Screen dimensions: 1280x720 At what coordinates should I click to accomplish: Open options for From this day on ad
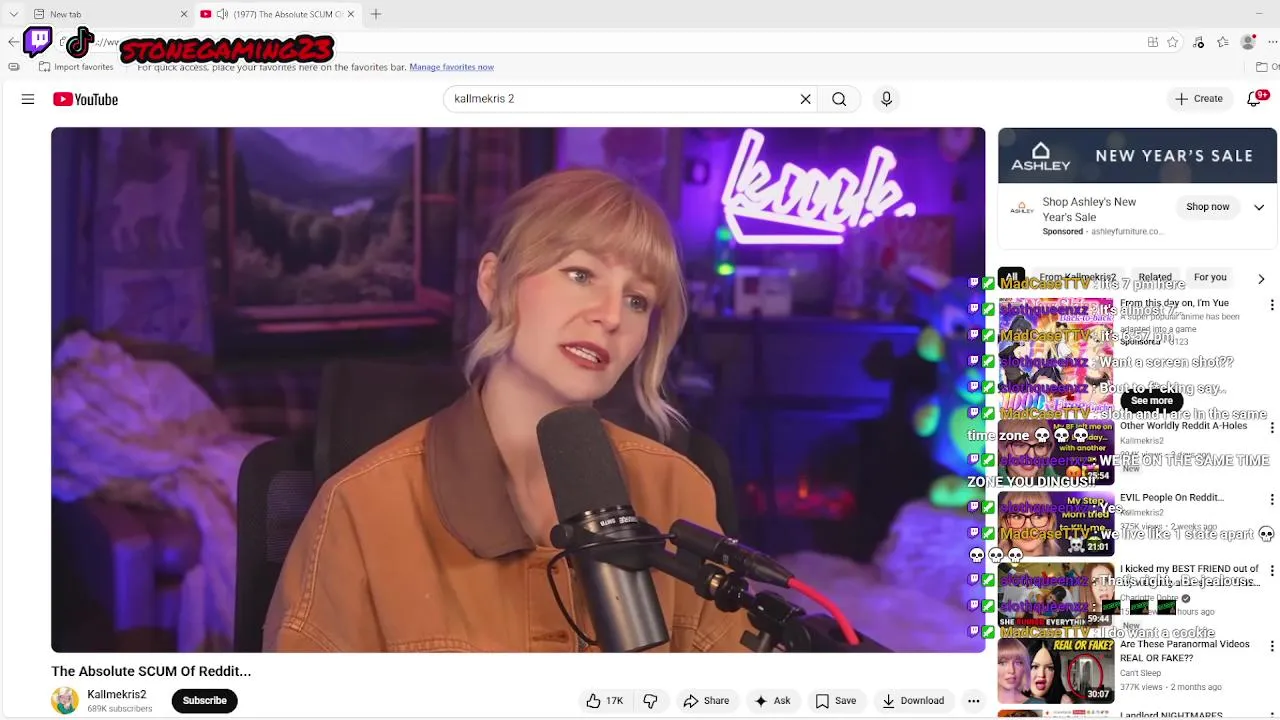pos(1272,305)
